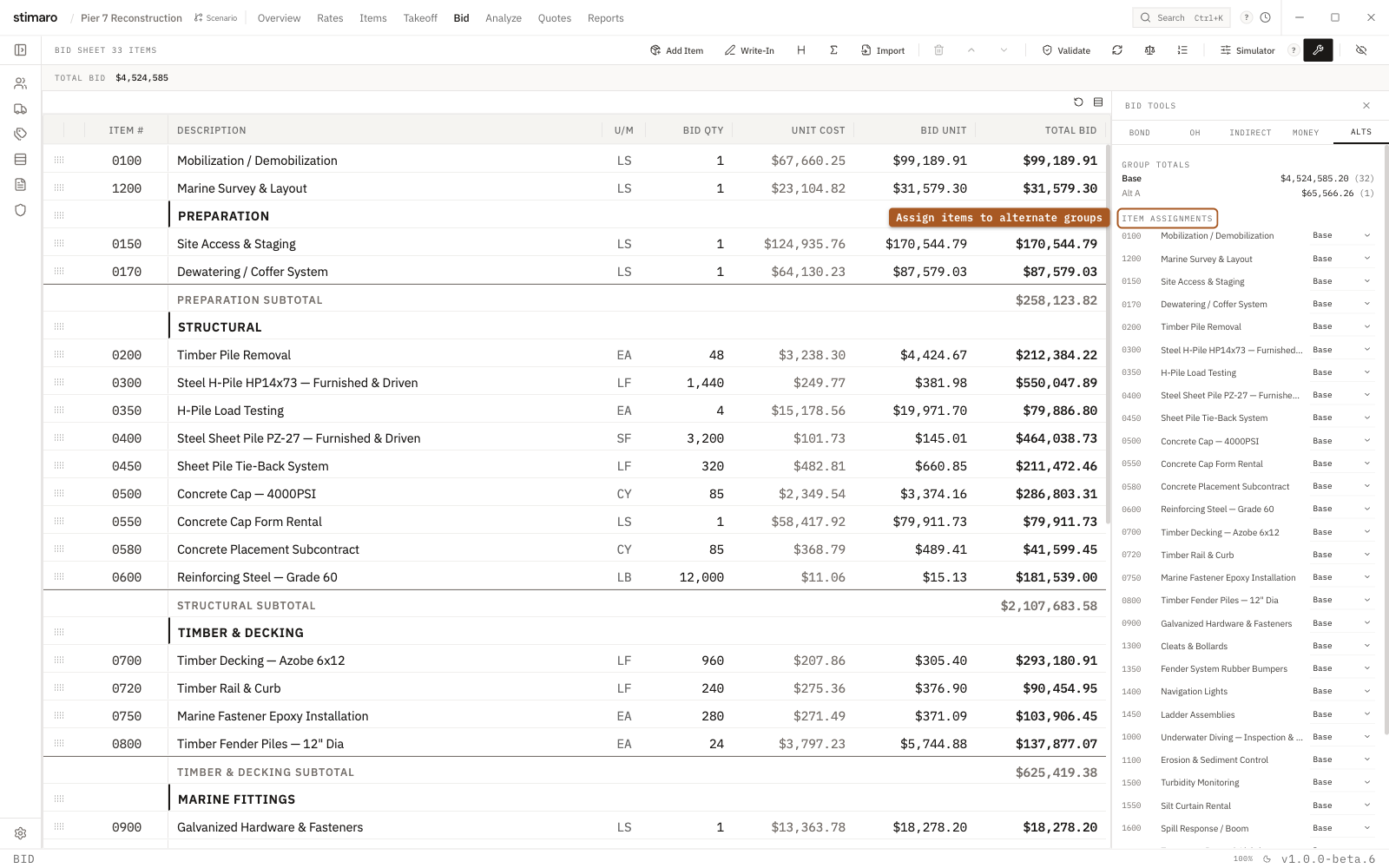Open the truck icon in sidebar

[x=21, y=109]
